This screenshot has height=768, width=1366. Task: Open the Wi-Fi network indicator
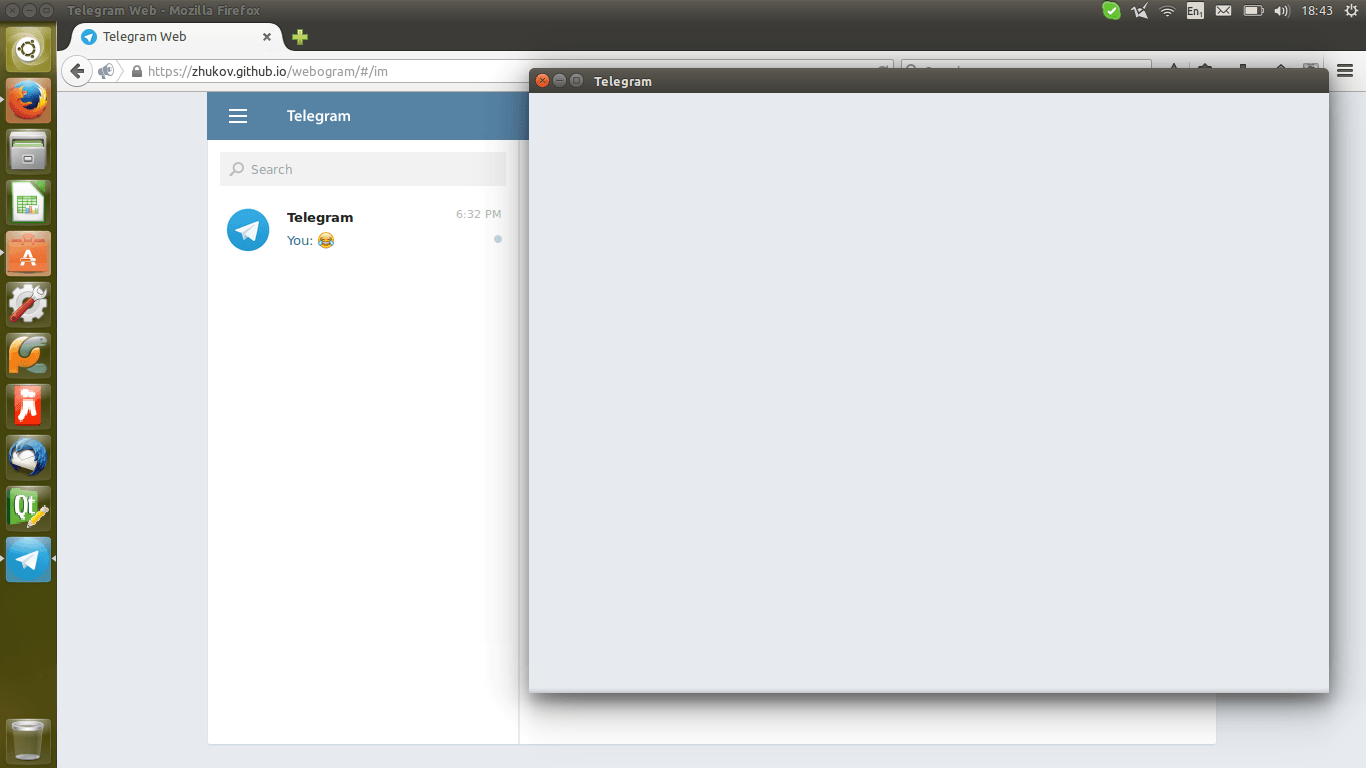coord(1167,11)
